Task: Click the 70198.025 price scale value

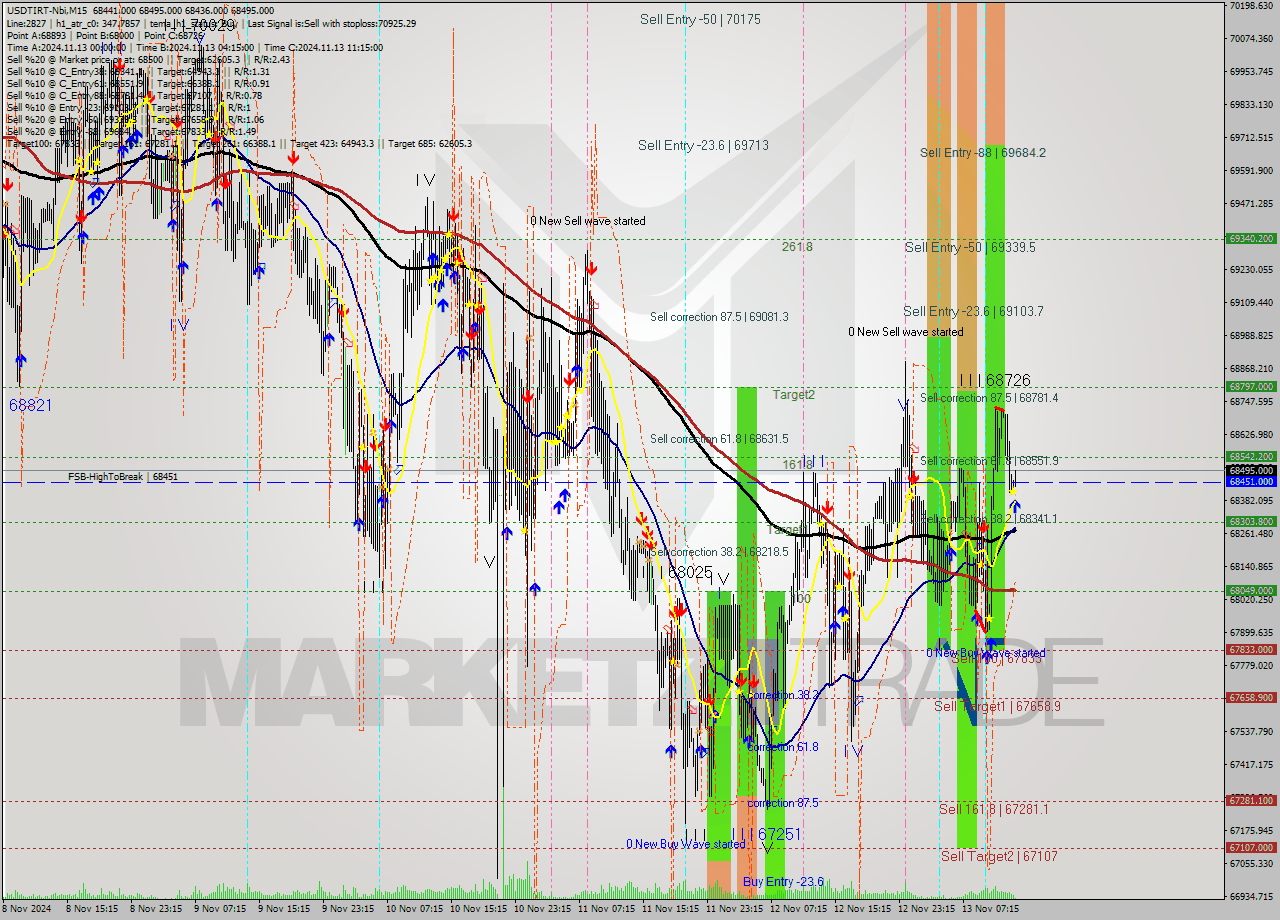Action: coord(1251,6)
